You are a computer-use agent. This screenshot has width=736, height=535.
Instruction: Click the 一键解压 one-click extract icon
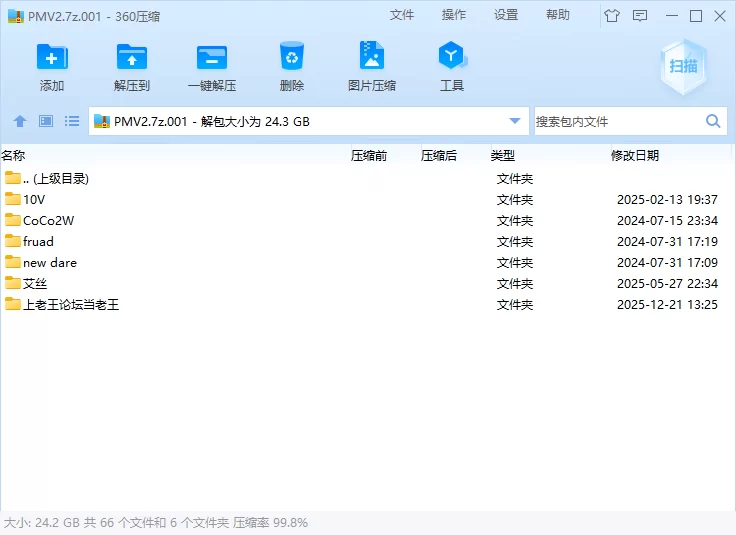(x=212, y=57)
